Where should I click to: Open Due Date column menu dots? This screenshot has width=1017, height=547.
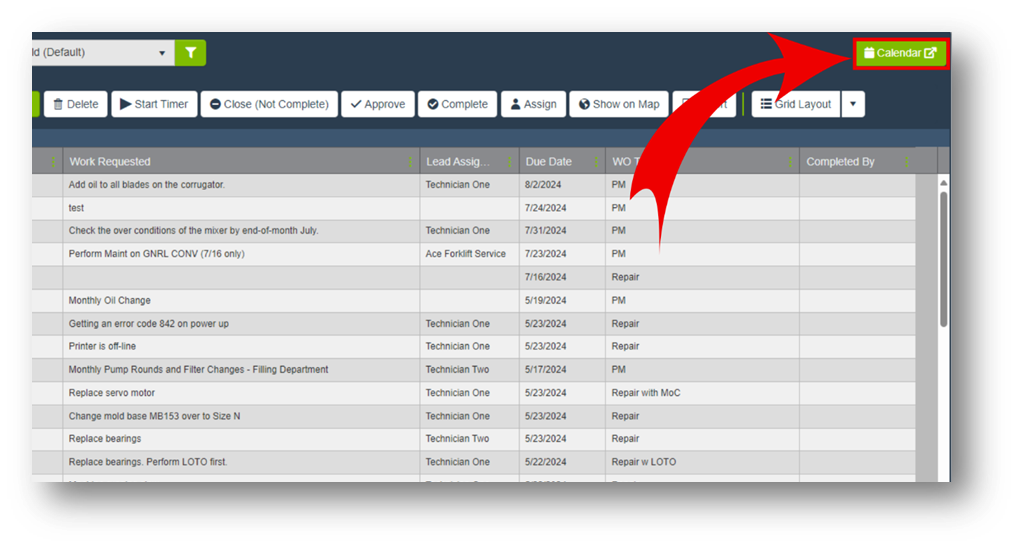596,162
